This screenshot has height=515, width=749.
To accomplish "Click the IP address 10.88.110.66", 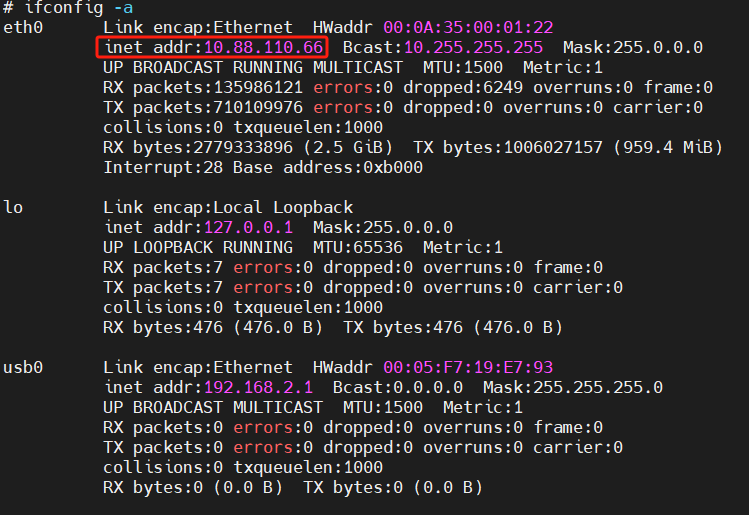I will [x=263, y=48].
